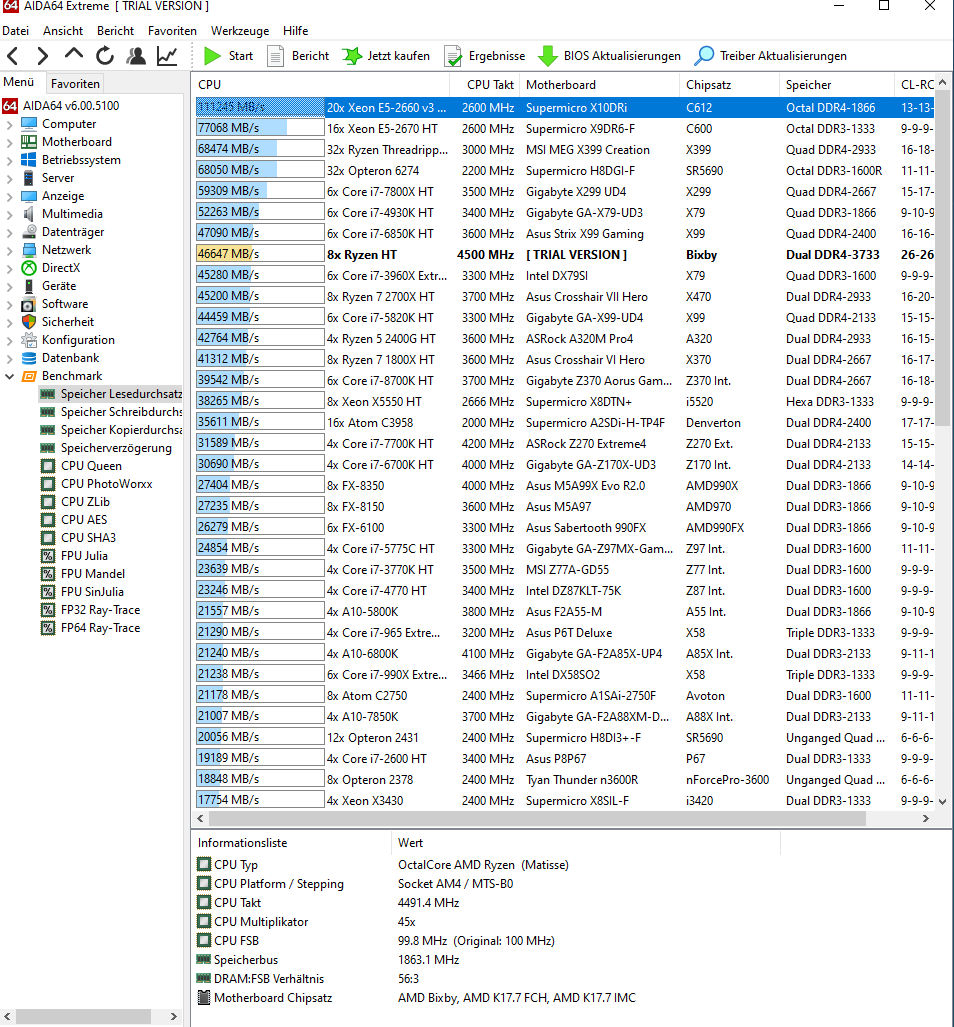Expand the Betriebssystem tree node
The width and height of the screenshot is (954, 1027).
click(x=9, y=160)
